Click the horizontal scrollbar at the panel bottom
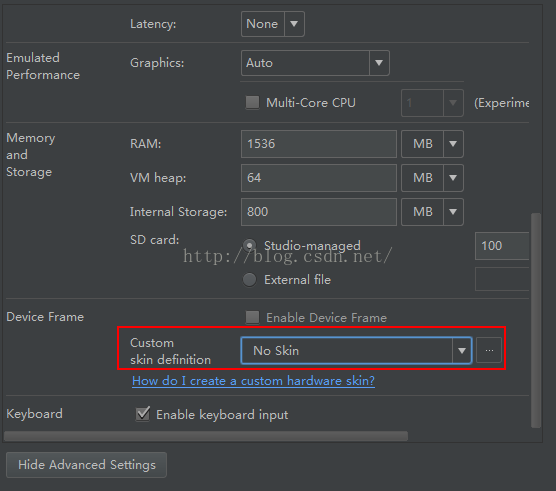 206,436
